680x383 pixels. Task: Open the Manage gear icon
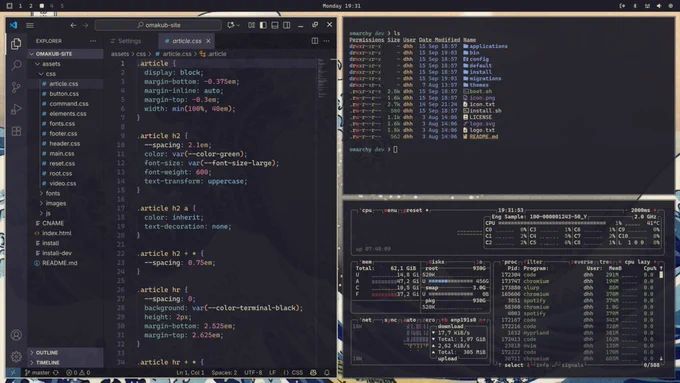[x=16, y=357]
